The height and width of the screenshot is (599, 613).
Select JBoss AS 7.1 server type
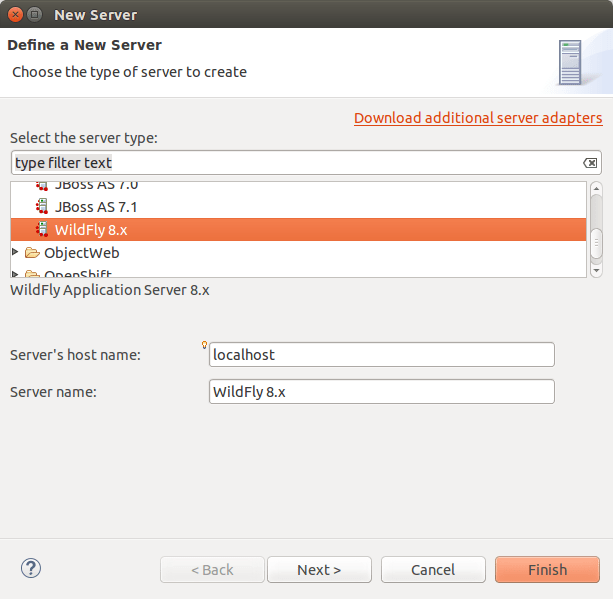click(x=298, y=207)
